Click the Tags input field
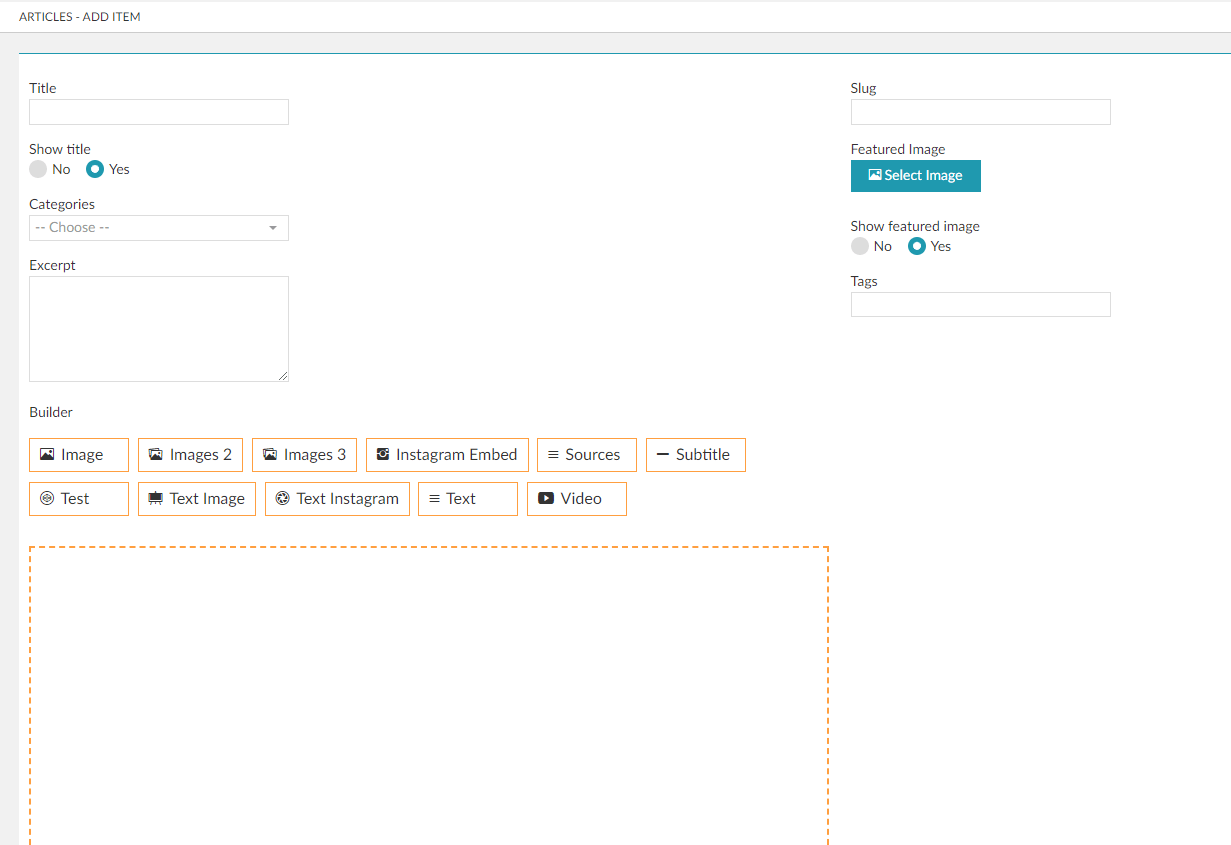Viewport: 1231px width, 845px height. click(980, 305)
